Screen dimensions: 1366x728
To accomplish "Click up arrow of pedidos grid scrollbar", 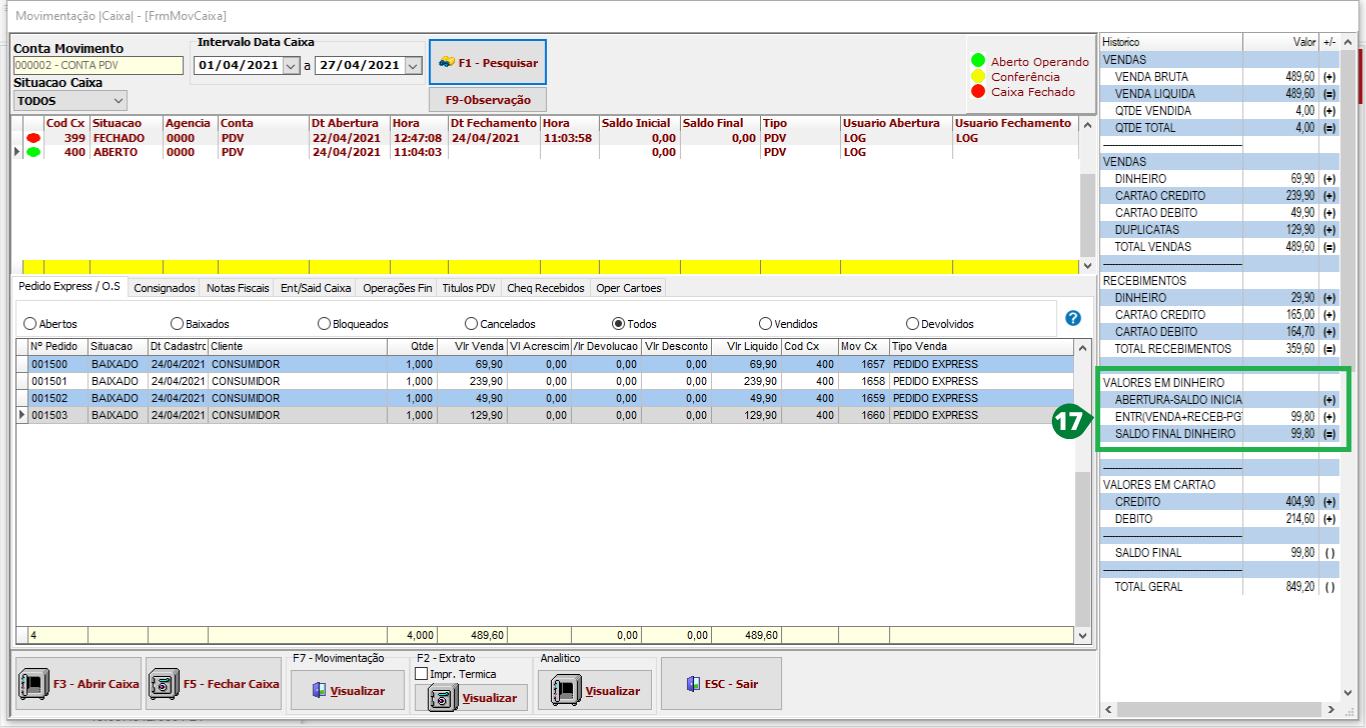I will (1081, 347).
